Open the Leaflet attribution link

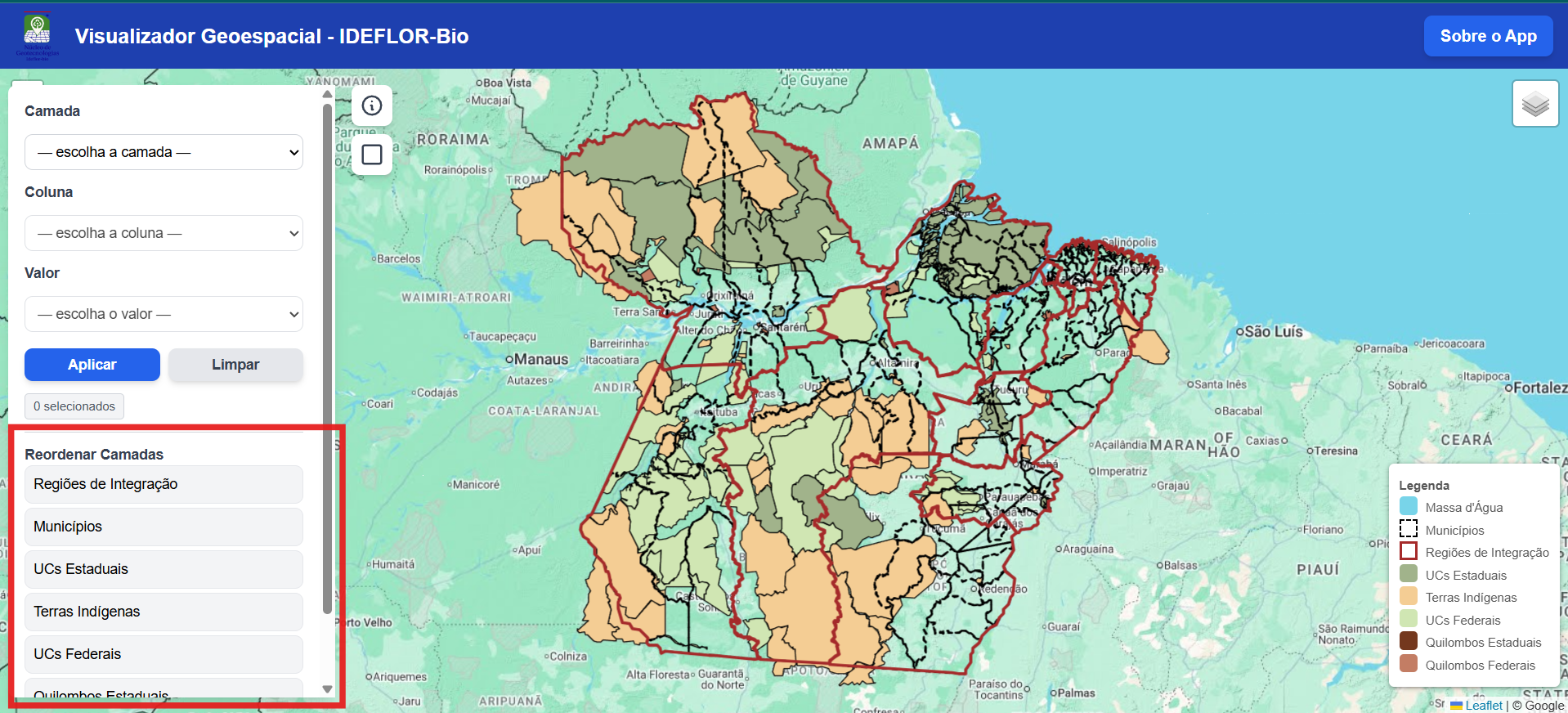click(1483, 705)
